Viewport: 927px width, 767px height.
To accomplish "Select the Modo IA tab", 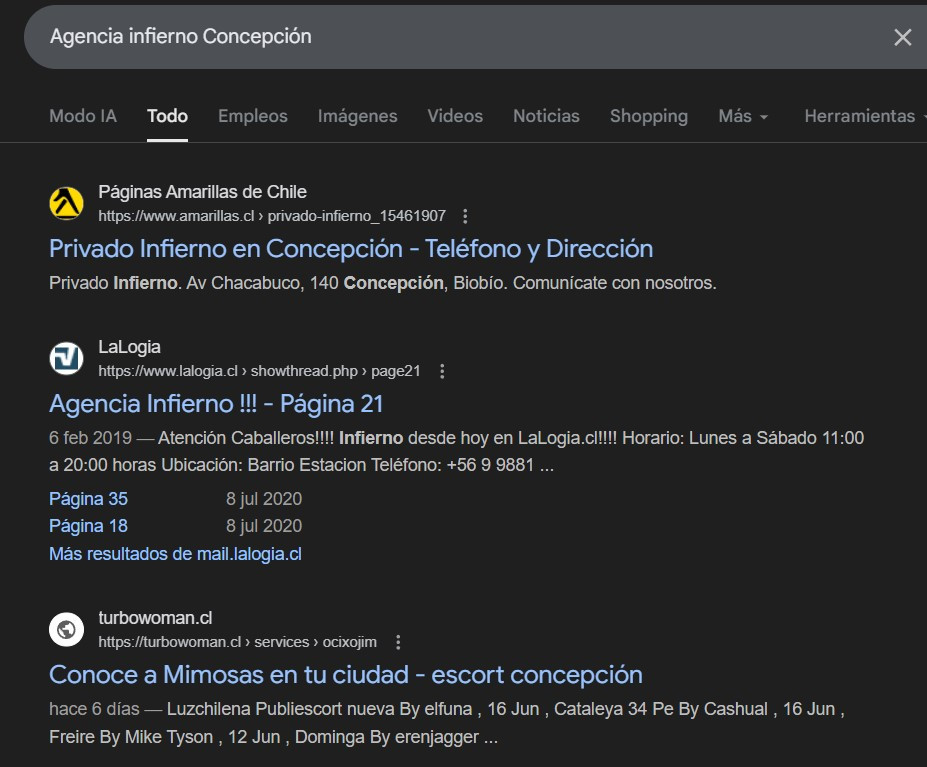I will 83,116.
